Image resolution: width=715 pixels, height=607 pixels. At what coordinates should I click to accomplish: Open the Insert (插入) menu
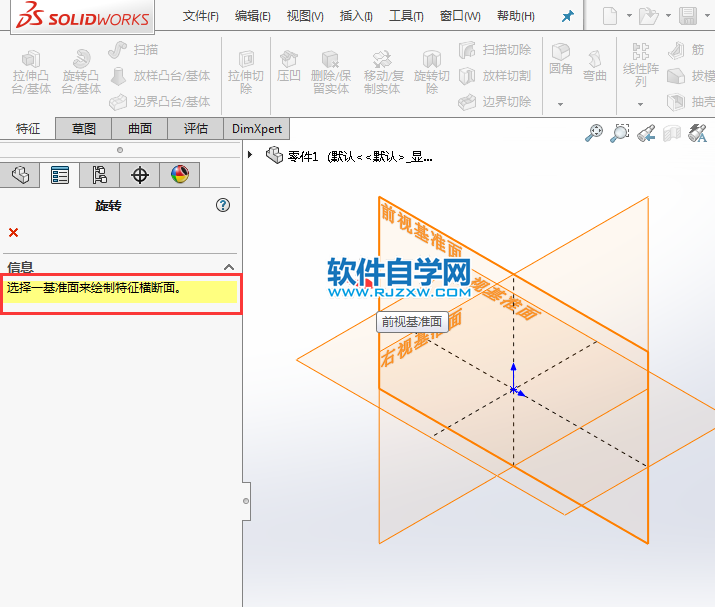pyautogui.click(x=356, y=16)
